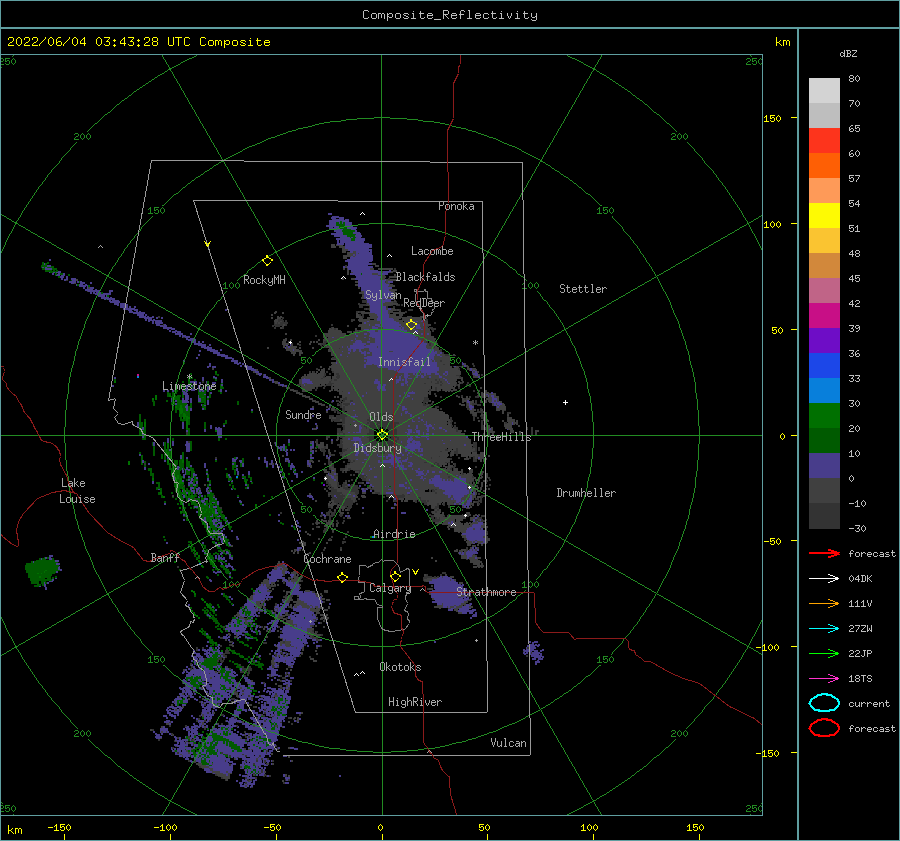Image resolution: width=900 pixels, height=841 pixels.
Task: Click the -150 tick label on bottom axis
Action: 59,827
